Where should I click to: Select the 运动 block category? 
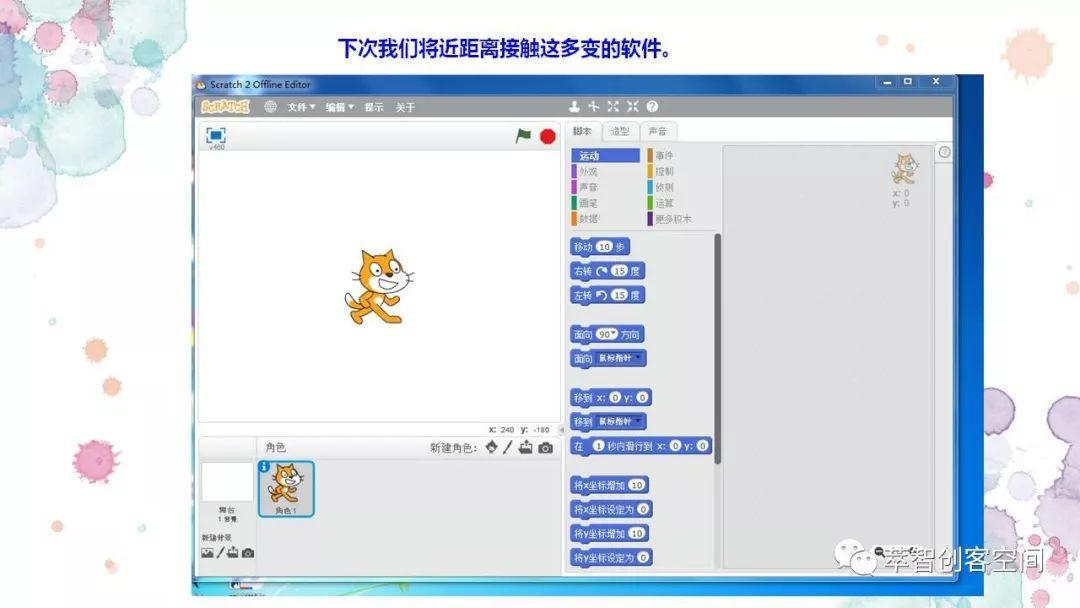(x=605, y=156)
